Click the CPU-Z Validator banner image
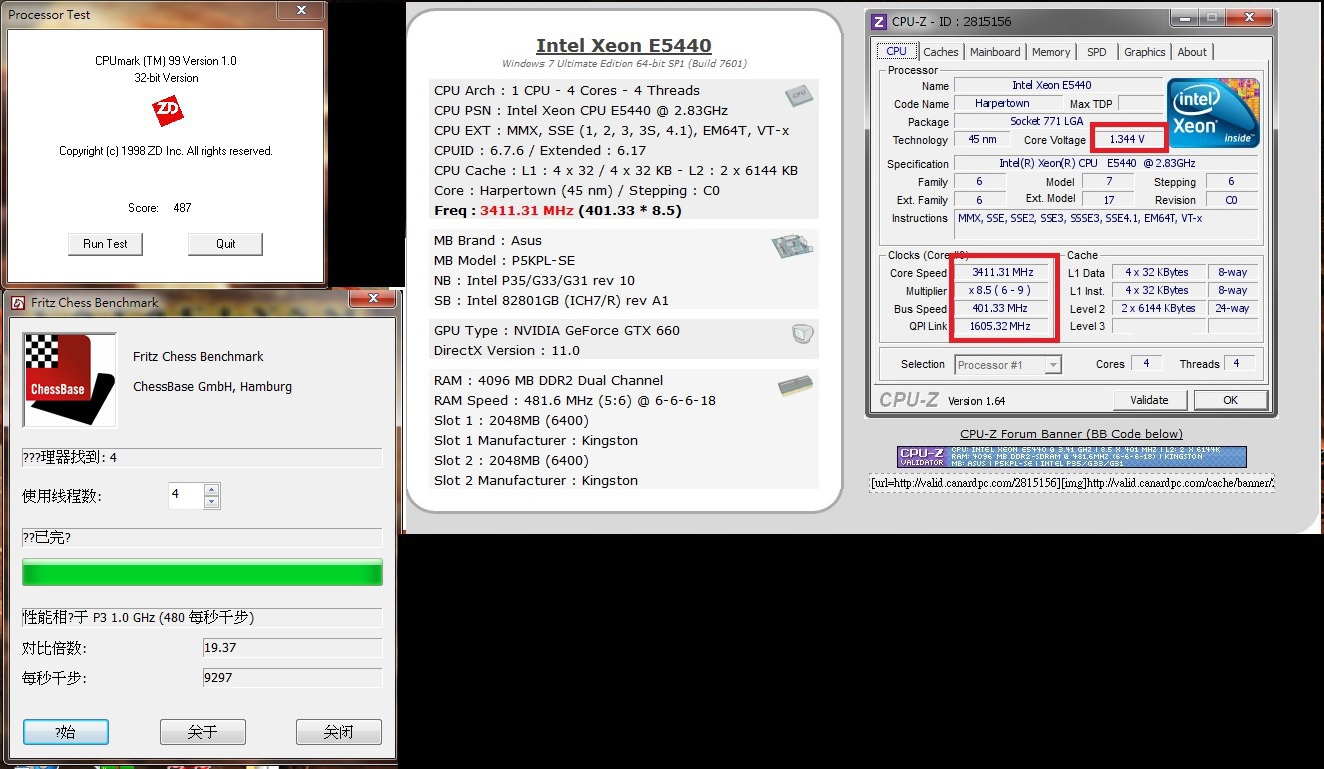 [1072, 457]
